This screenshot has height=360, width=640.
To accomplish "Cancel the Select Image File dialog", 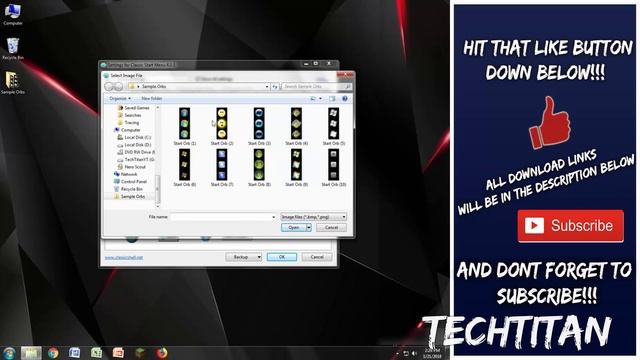I will point(331,227).
